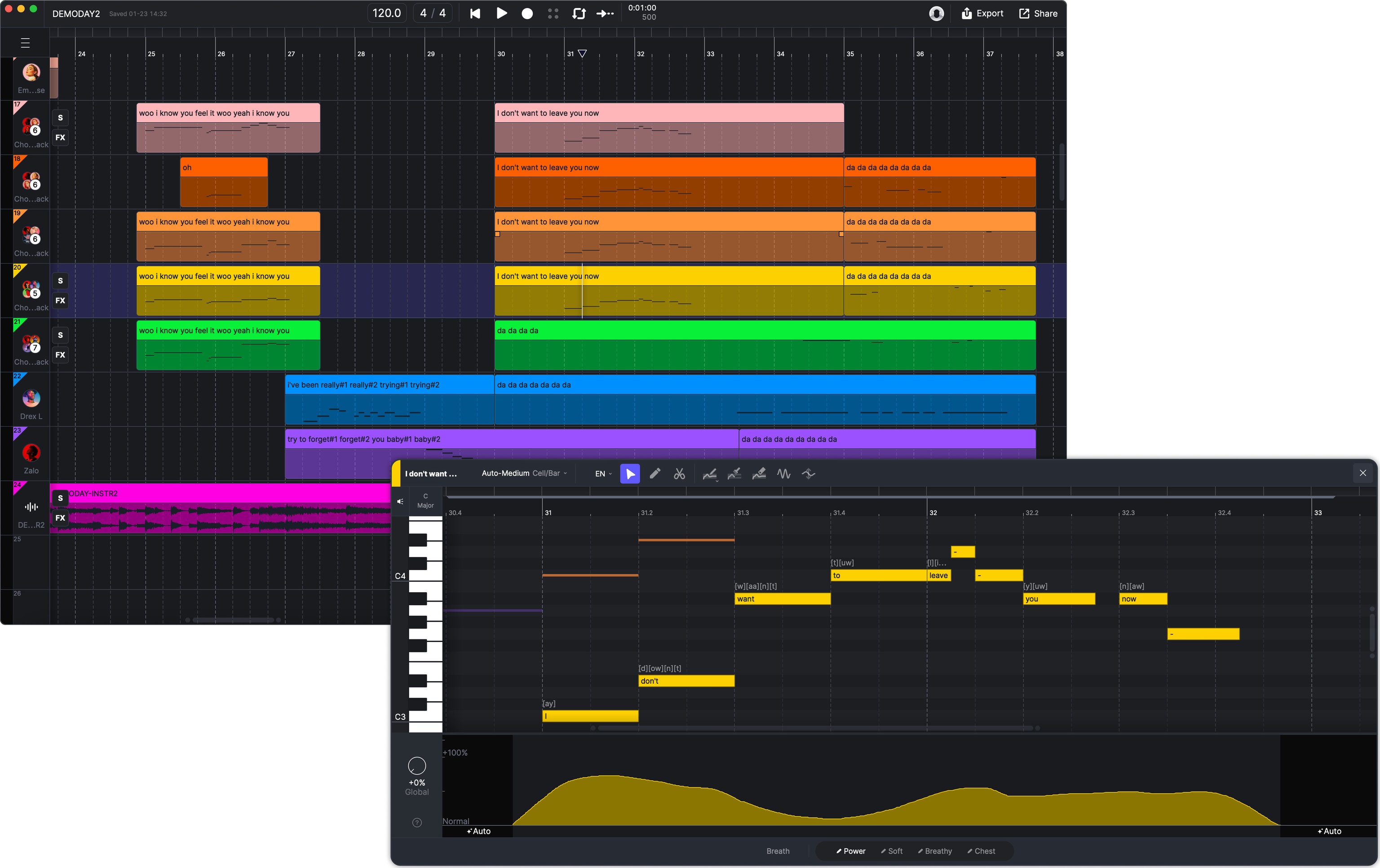Solo the yellow track 20

coord(60,280)
